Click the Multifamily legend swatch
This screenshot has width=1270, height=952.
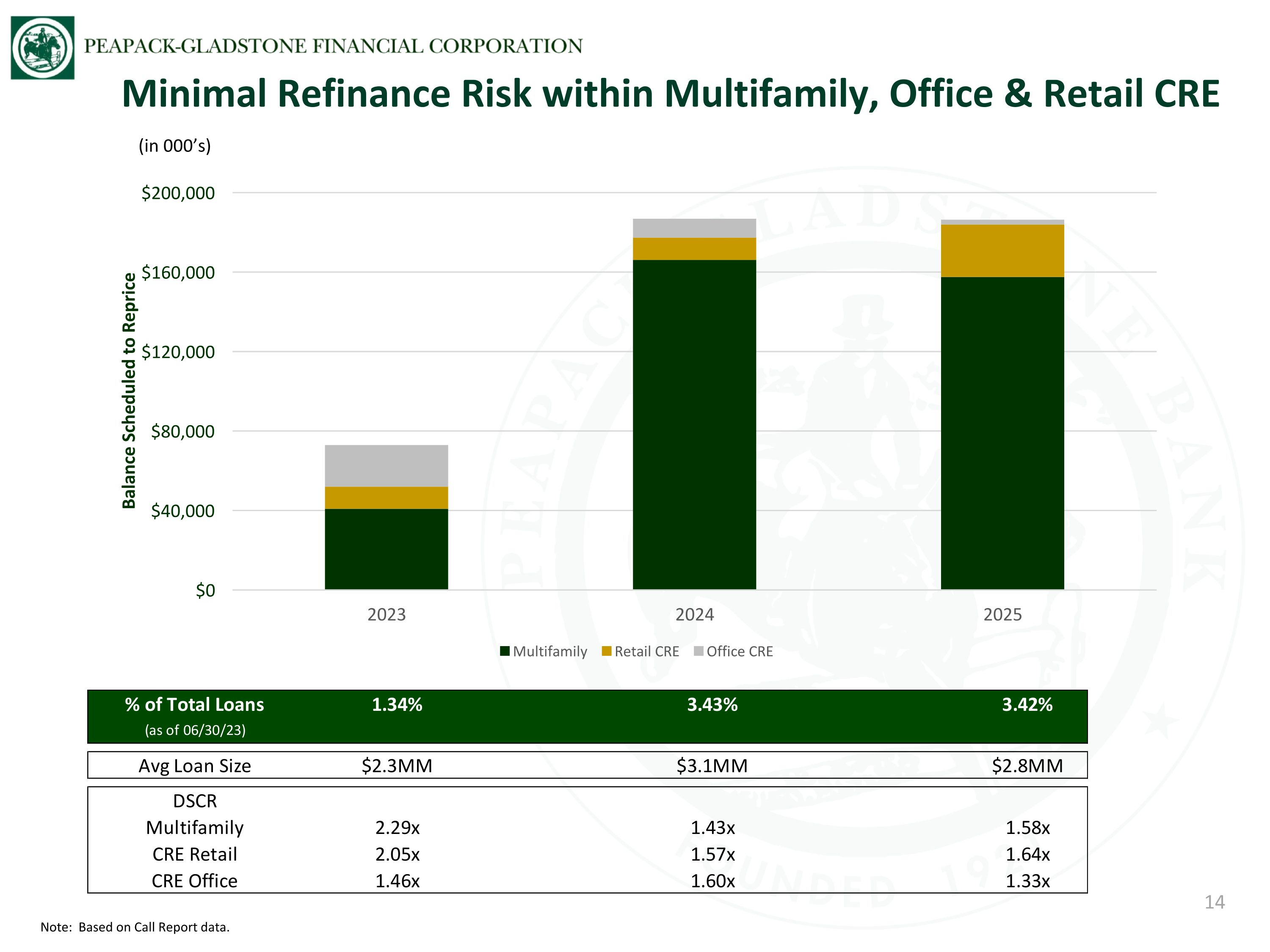505,651
